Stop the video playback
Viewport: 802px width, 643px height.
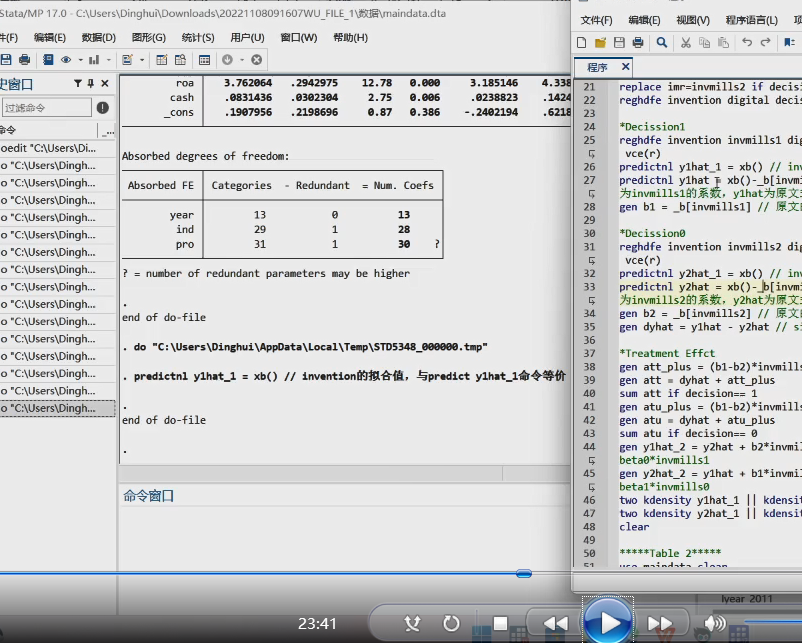click(x=500, y=624)
